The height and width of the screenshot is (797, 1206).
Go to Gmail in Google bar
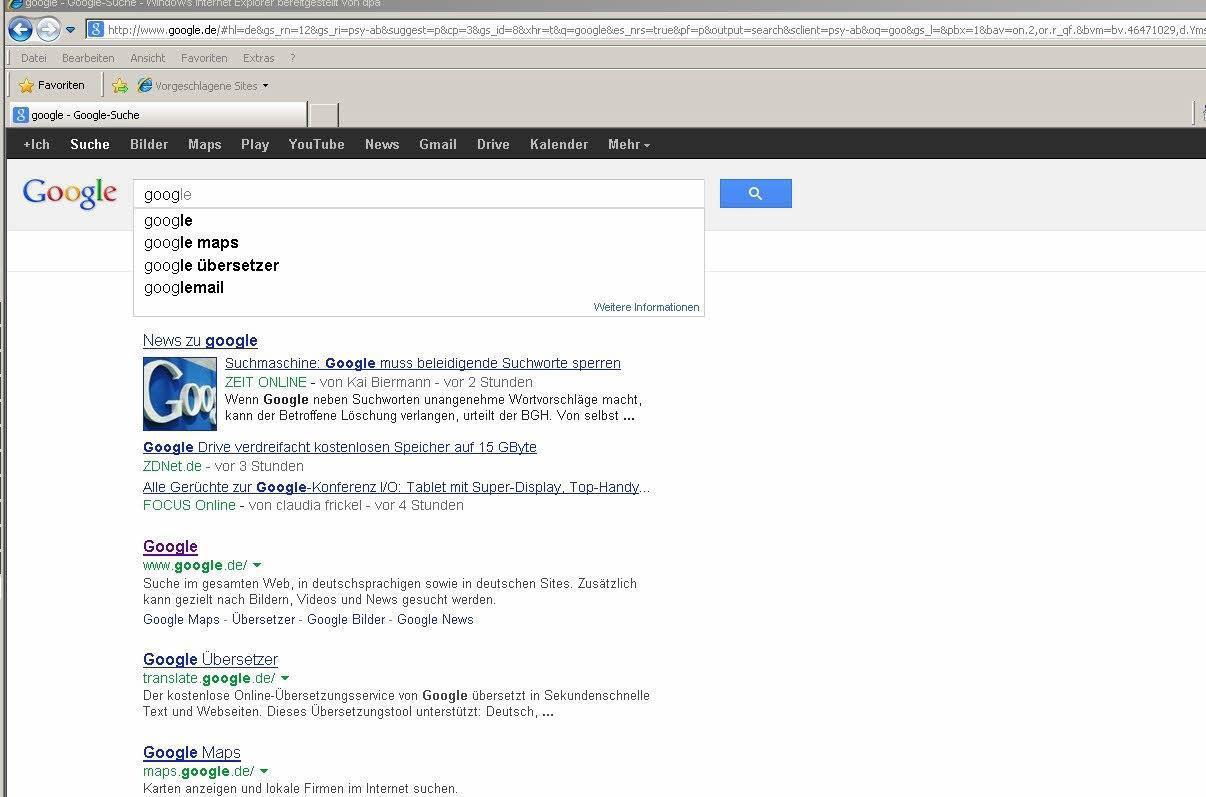438,144
